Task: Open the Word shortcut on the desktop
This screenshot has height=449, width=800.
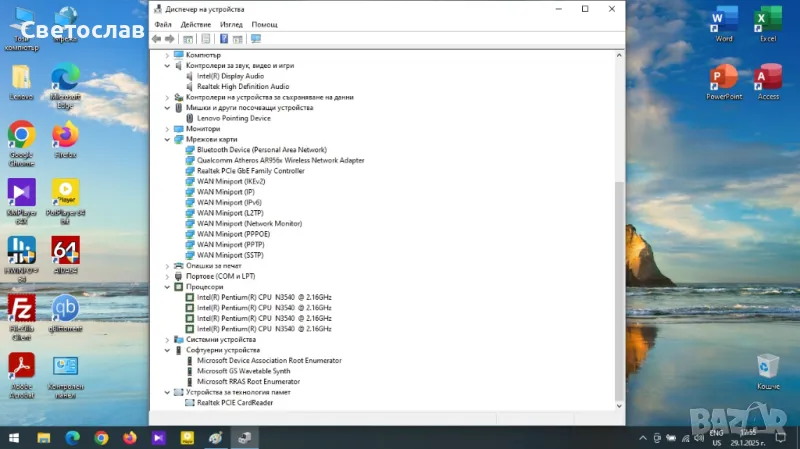Action: click(x=724, y=20)
